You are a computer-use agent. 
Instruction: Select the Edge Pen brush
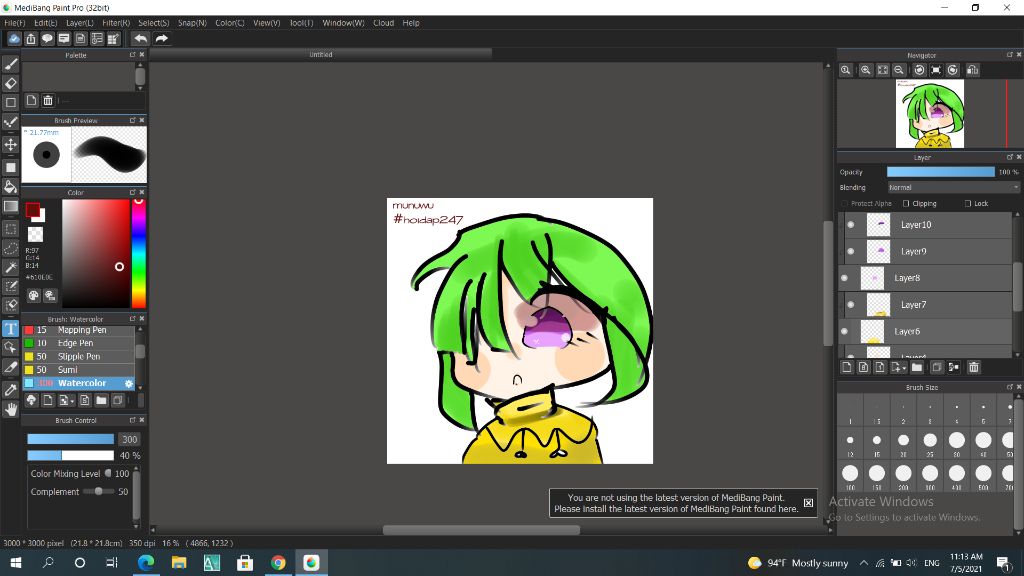tap(78, 343)
